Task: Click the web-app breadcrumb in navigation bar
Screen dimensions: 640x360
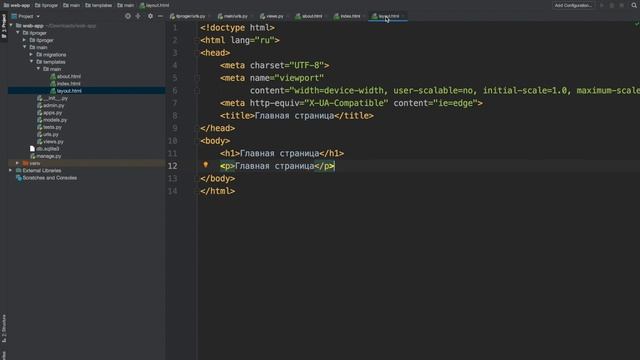Action: (x=17, y=5)
